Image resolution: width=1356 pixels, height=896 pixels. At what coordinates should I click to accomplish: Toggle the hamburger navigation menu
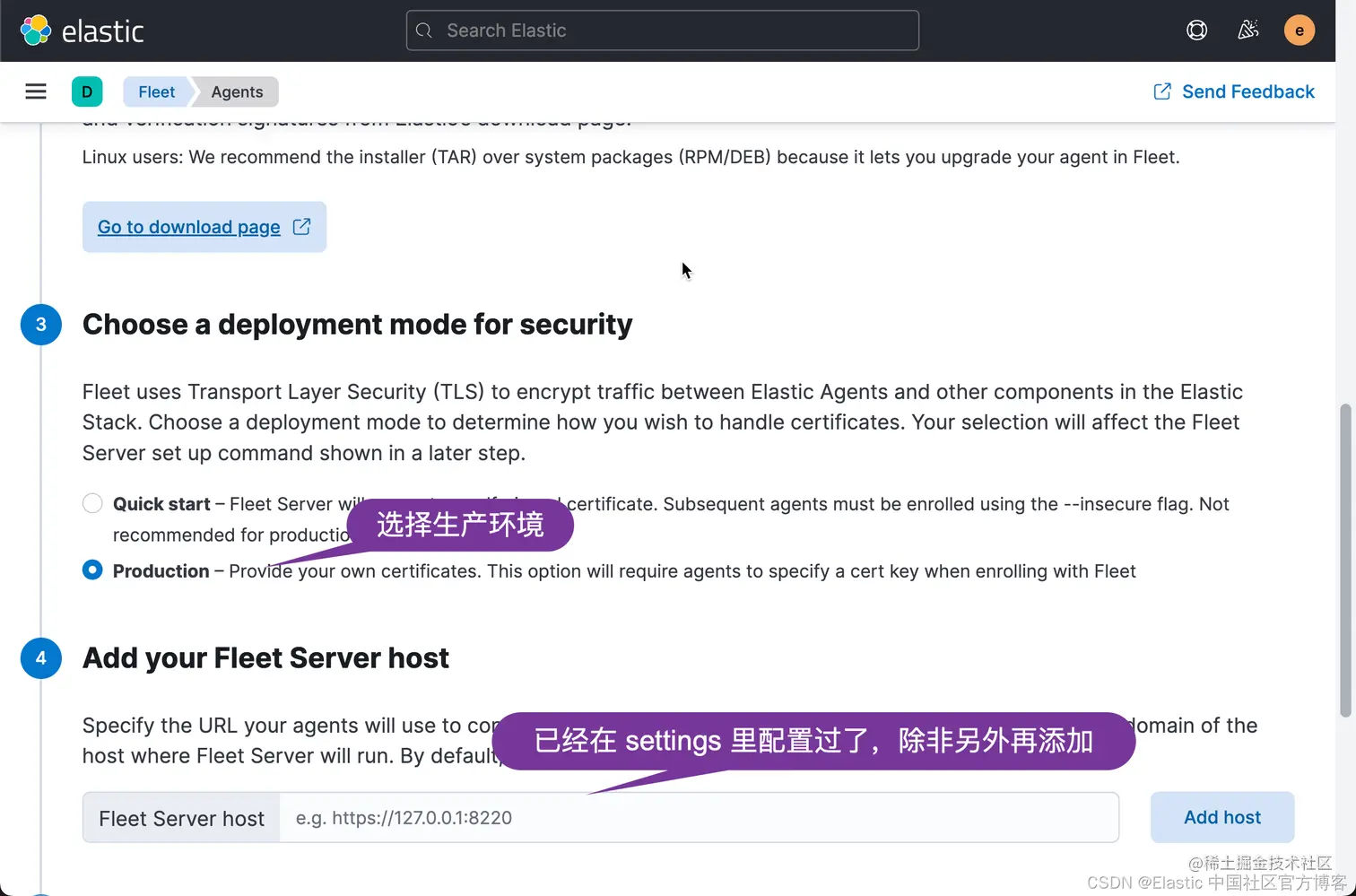coord(36,91)
